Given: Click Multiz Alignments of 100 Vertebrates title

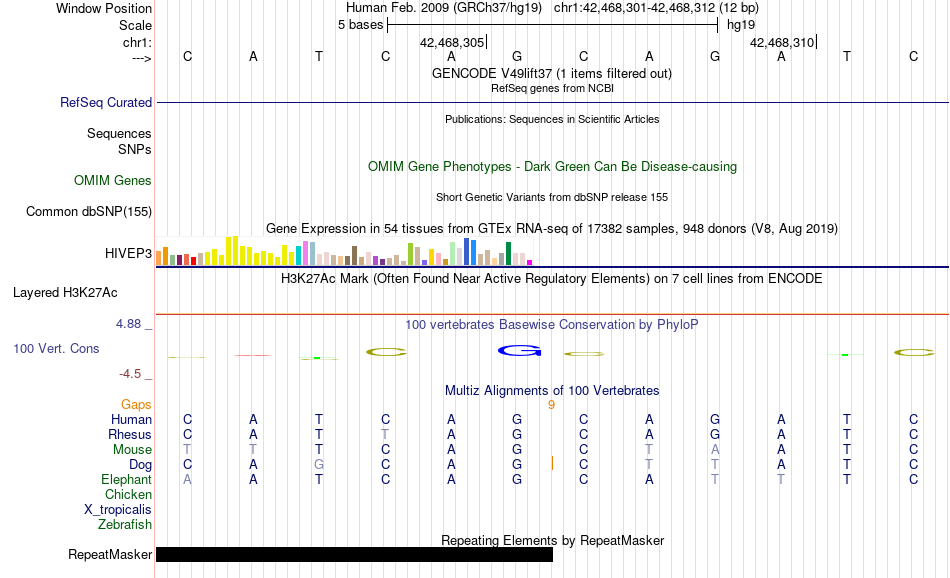Looking at the screenshot, I should pos(552,391).
